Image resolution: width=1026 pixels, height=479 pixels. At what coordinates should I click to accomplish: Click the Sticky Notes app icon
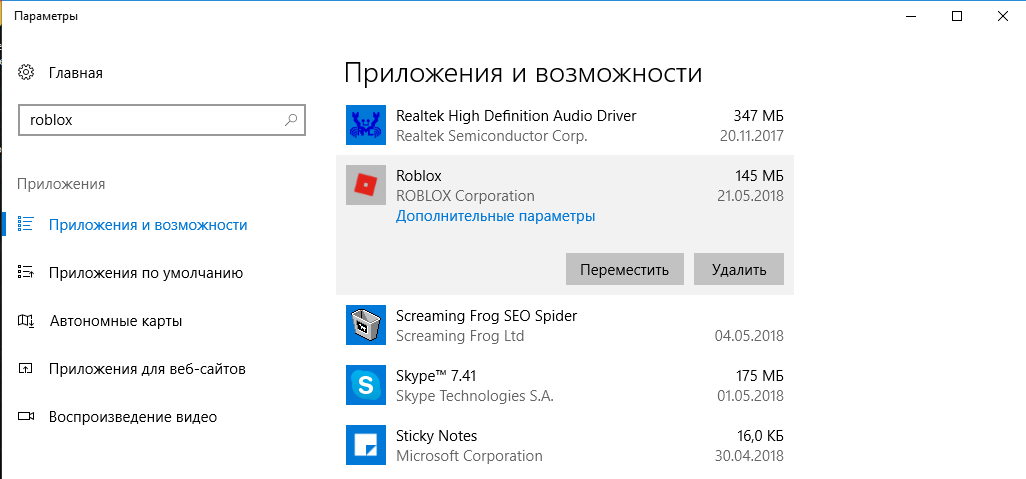click(365, 445)
